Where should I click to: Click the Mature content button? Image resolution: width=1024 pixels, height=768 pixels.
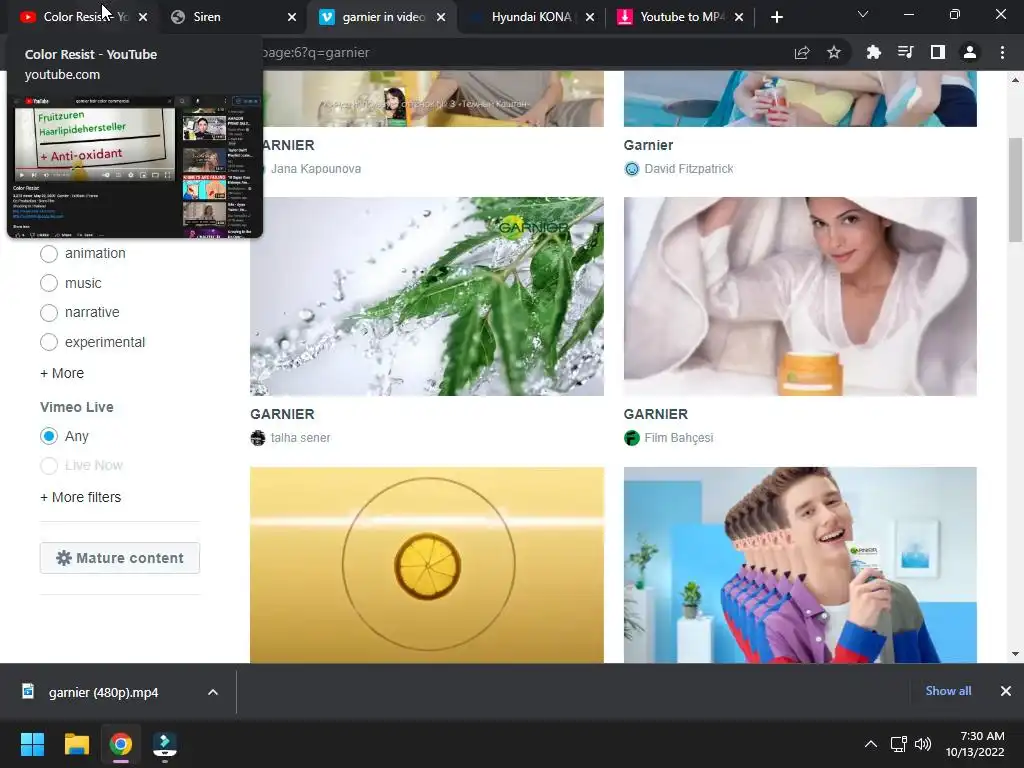[120, 558]
